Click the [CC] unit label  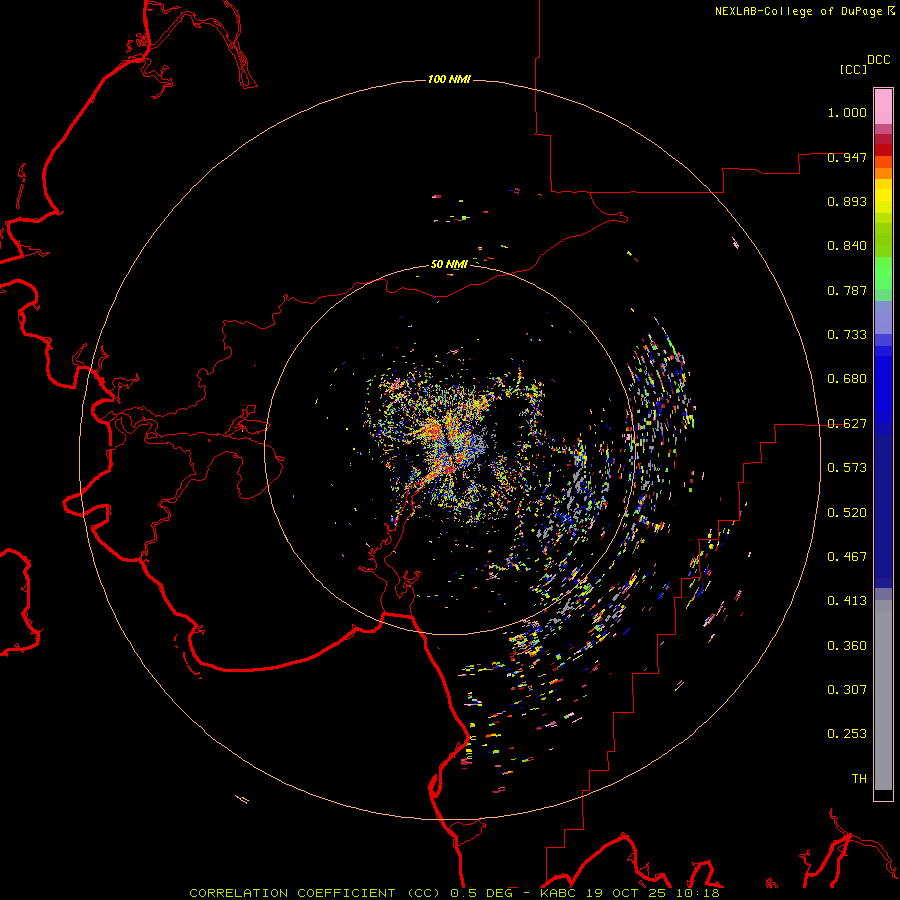(854, 69)
